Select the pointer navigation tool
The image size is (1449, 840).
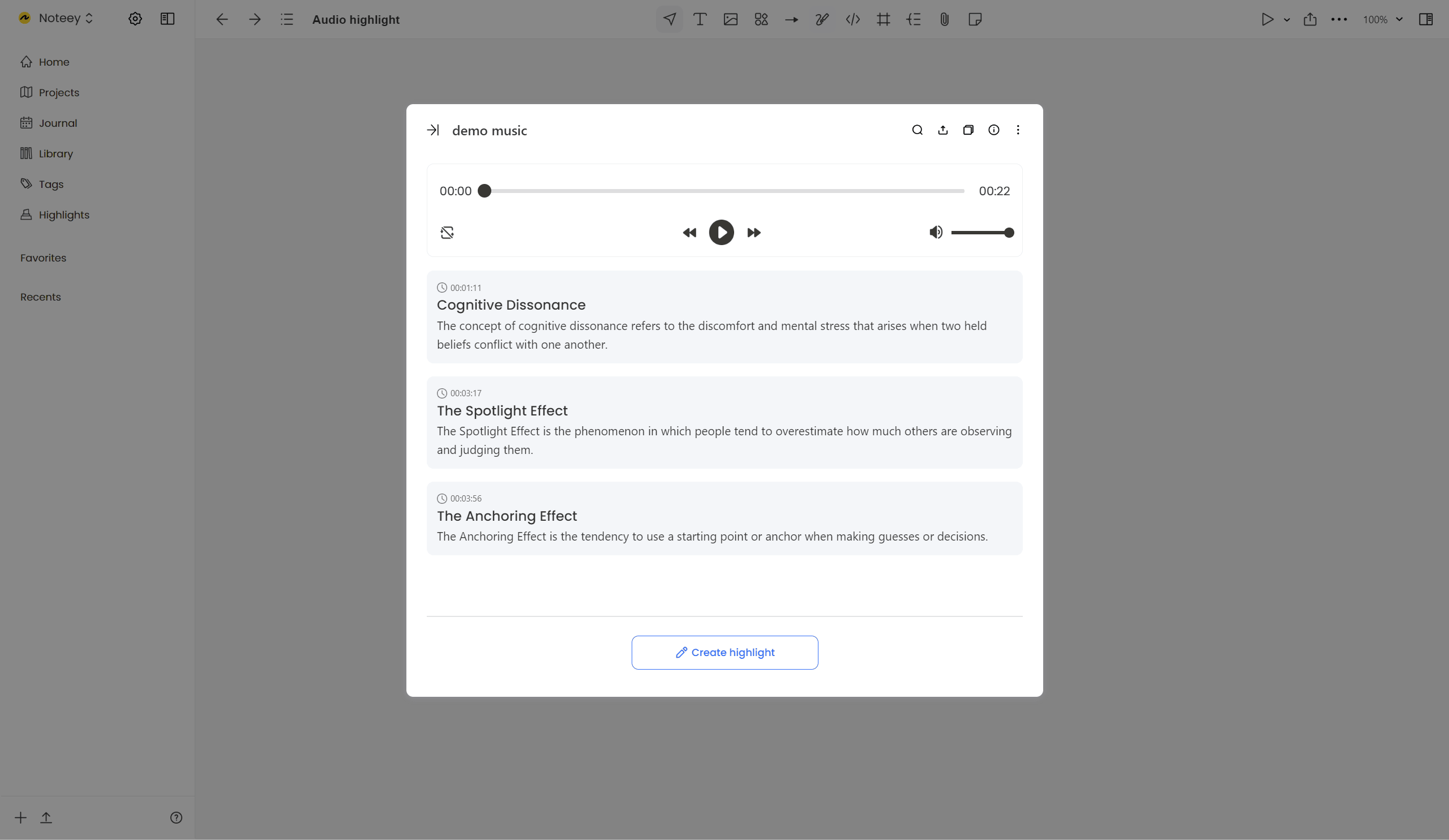[x=669, y=19]
